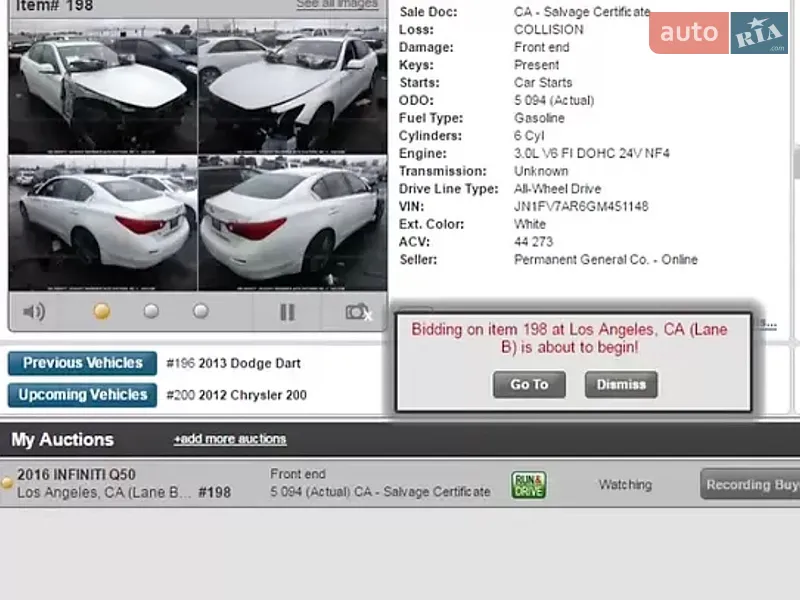This screenshot has width=800, height=600.
Task: Click the Transmission value Unknown
Action: [541, 171]
